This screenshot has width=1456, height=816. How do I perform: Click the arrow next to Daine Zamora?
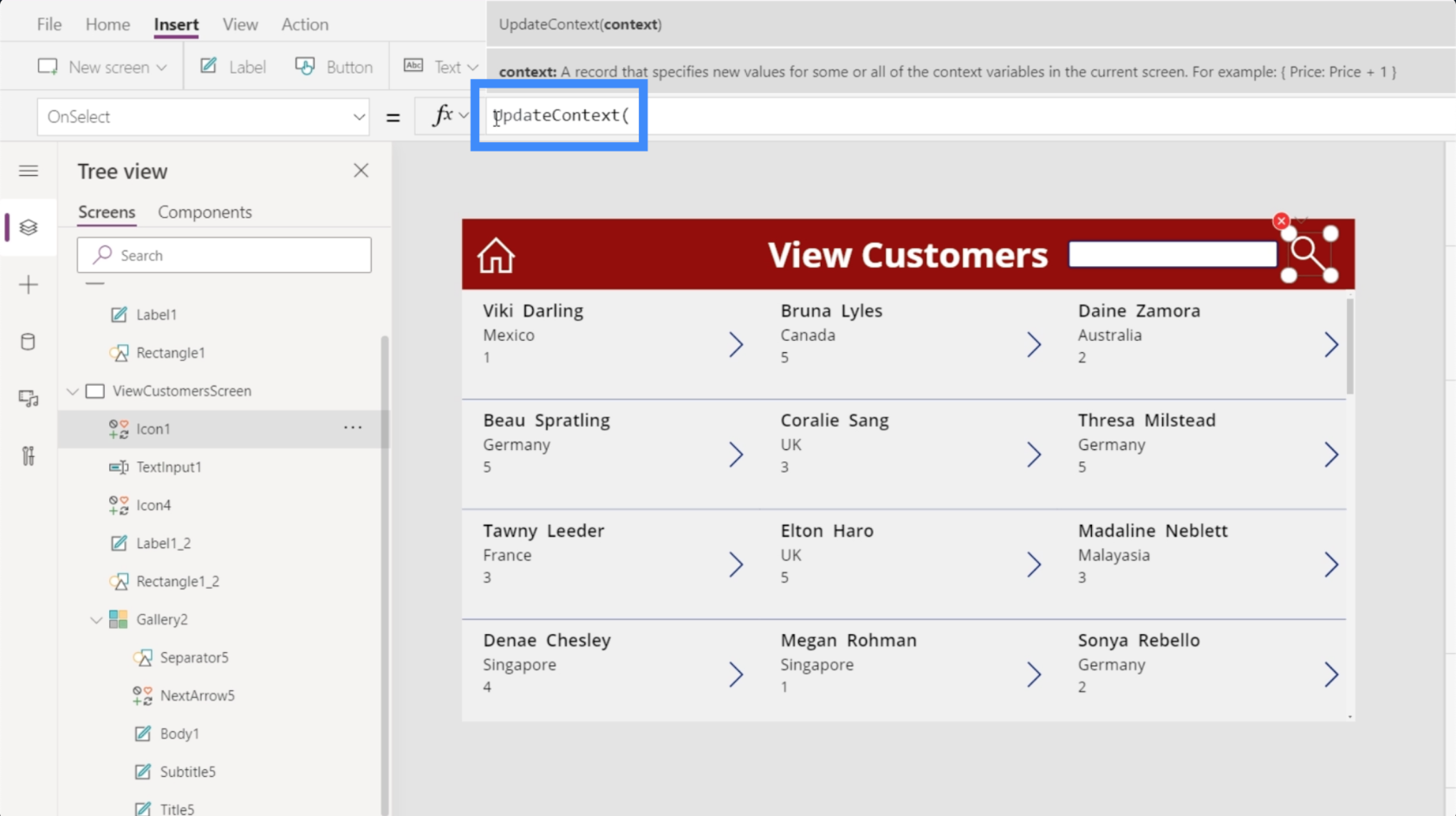(x=1331, y=345)
